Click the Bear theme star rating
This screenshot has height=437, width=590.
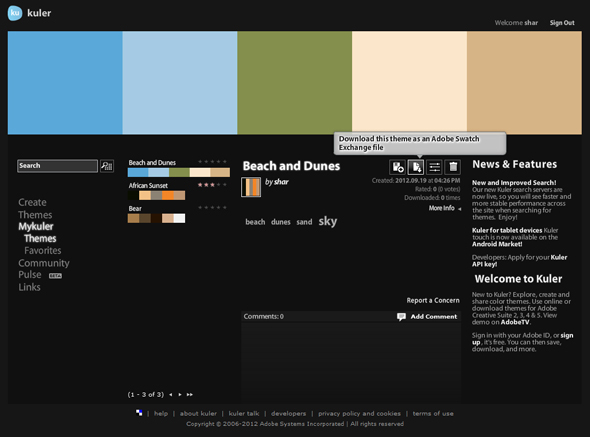[212, 207]
